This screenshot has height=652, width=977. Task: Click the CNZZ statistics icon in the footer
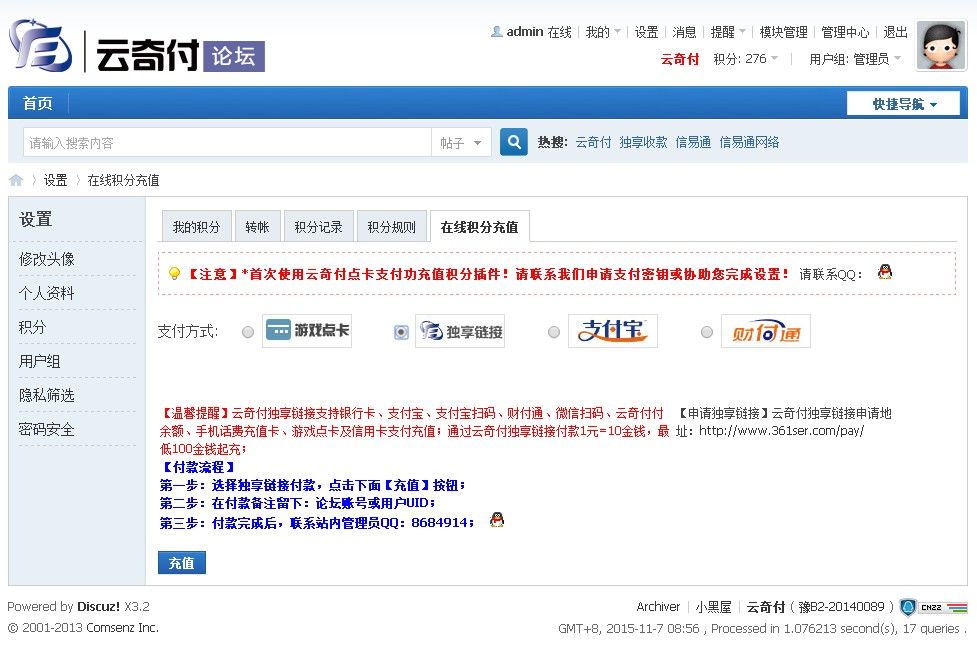click(x=943, y=607)
